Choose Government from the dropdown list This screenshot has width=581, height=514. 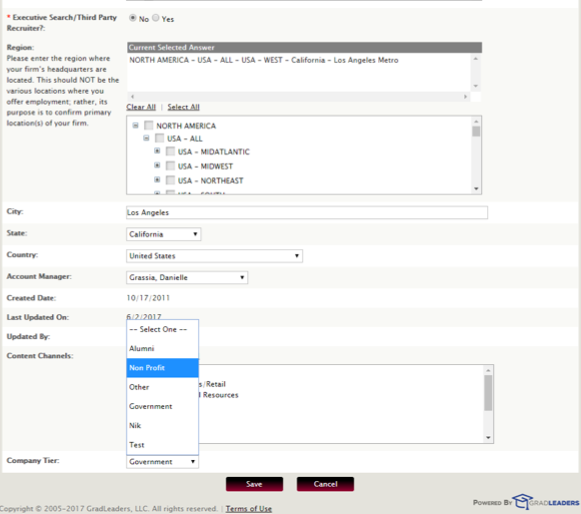162,406
